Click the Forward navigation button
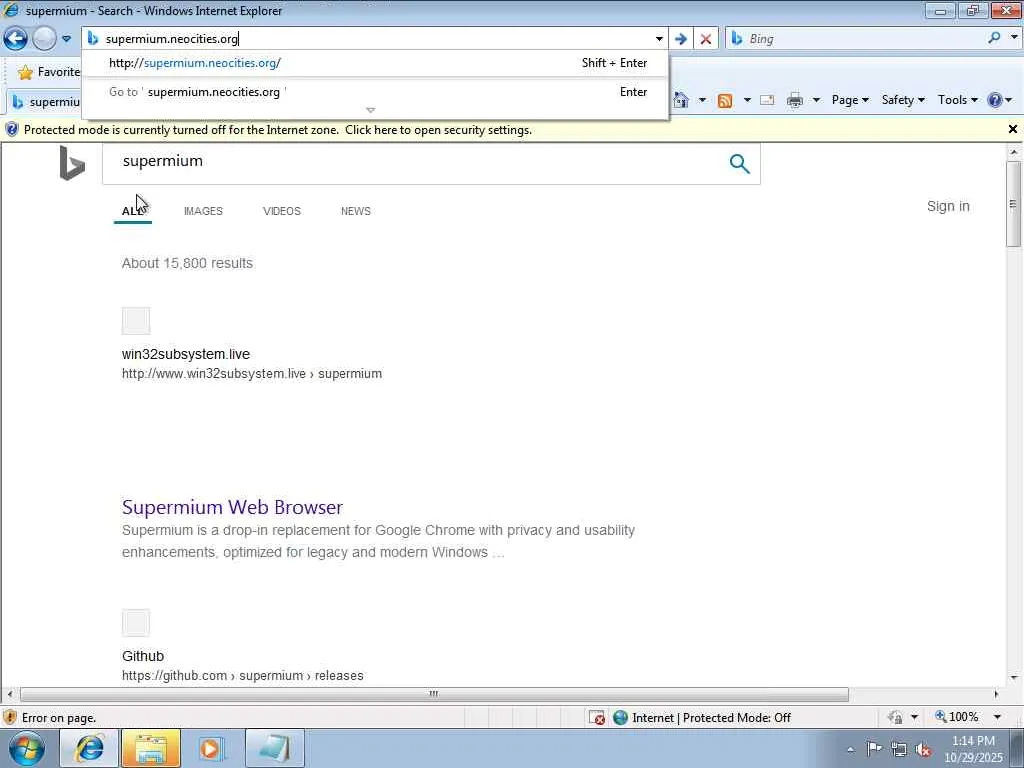Image resolution: width=1024 pixels, height=768 pixels. tap(44, 39)
